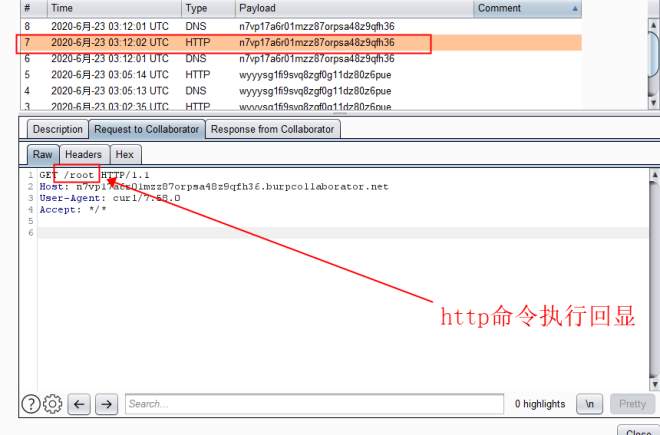Click the interactions table vertical scrollbar

tap(651, 60)
